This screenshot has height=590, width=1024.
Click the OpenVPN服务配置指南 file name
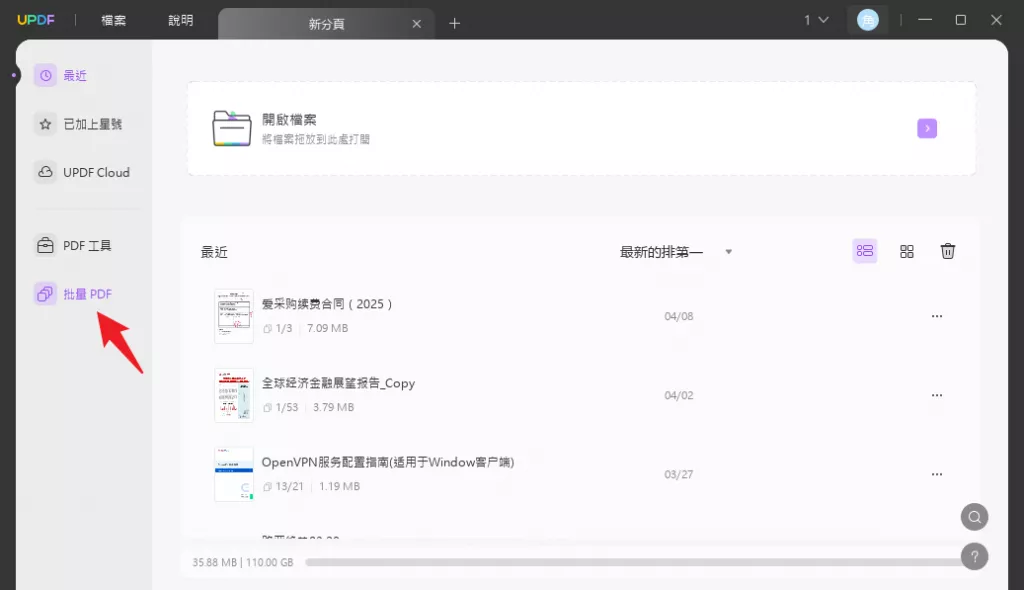(388, 463)
